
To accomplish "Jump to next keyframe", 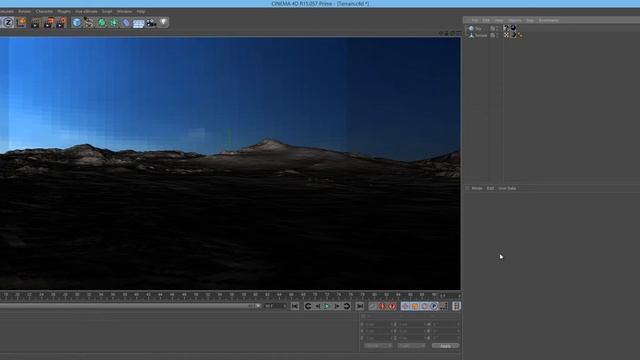I will point(347,306).
